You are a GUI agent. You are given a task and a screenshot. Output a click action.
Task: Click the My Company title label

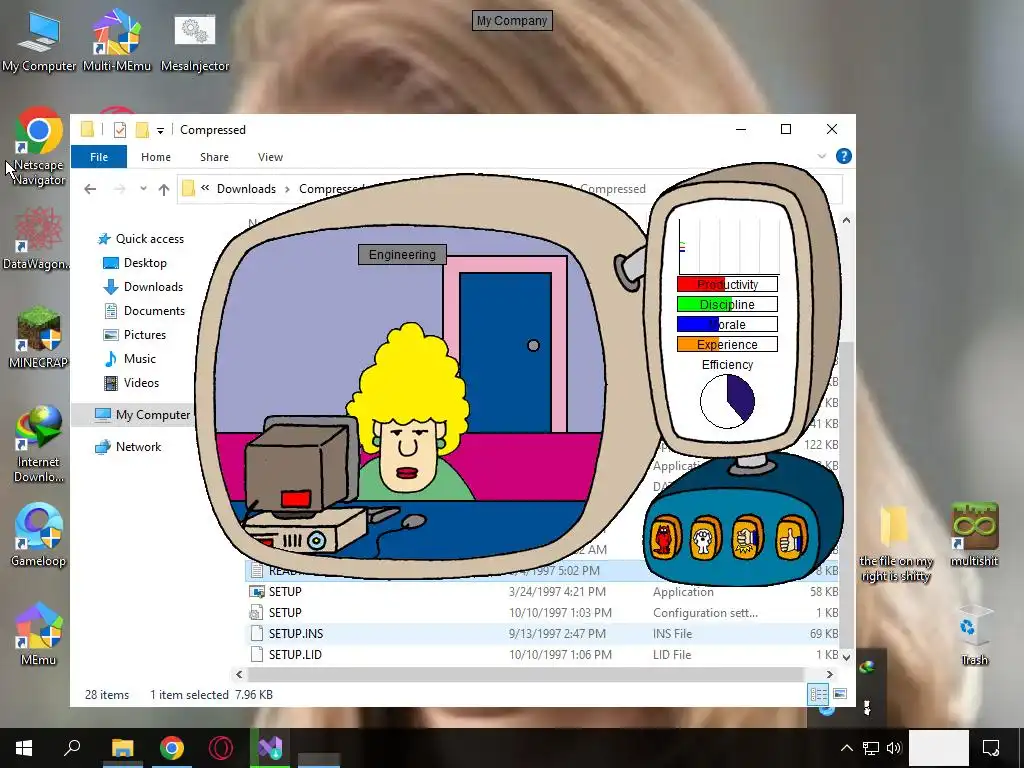[512, 21]
